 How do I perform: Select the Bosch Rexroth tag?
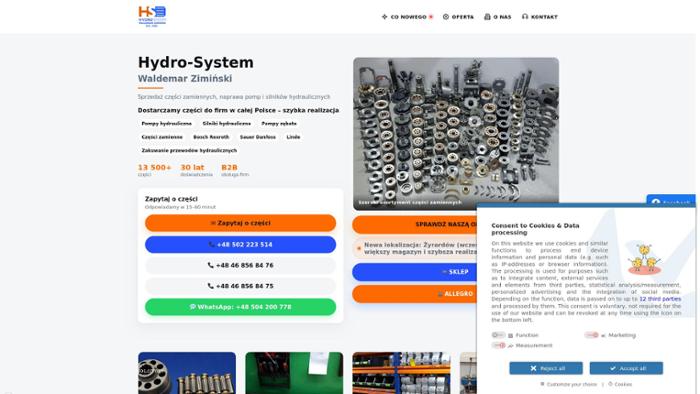coord(211,137)
